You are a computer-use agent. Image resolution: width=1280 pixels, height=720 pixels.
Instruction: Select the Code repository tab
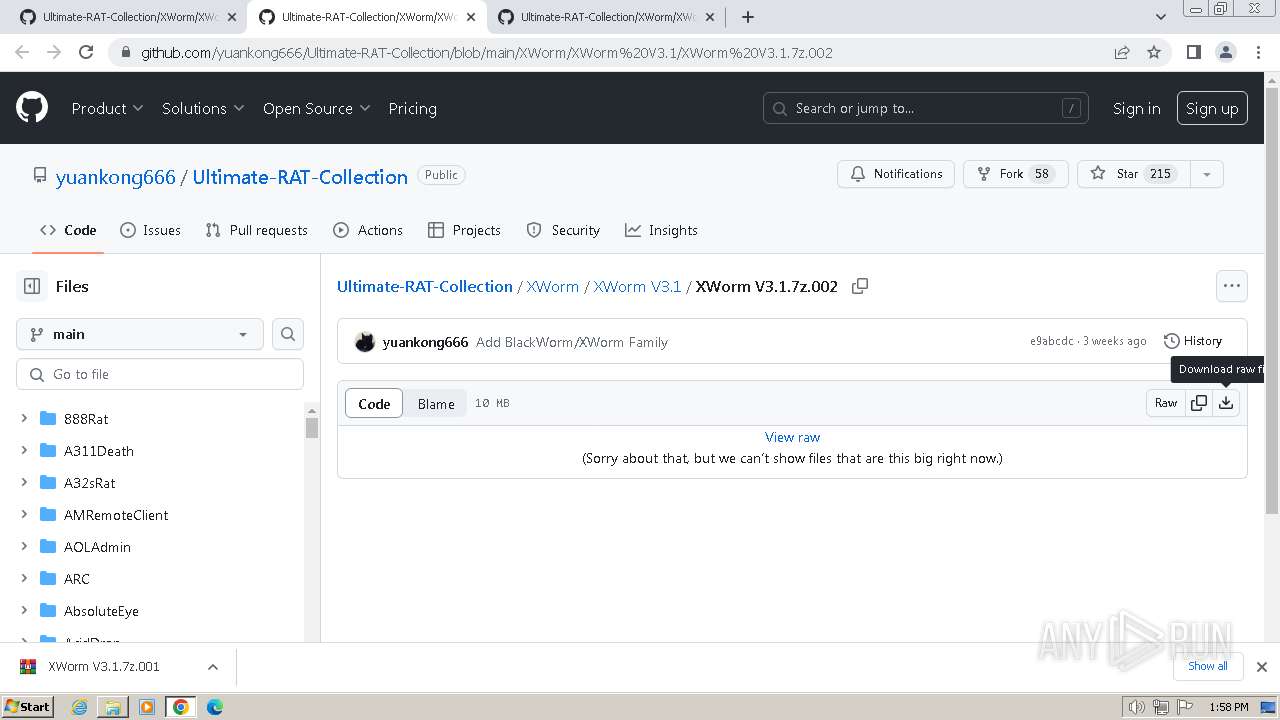(x=68, y=230)
